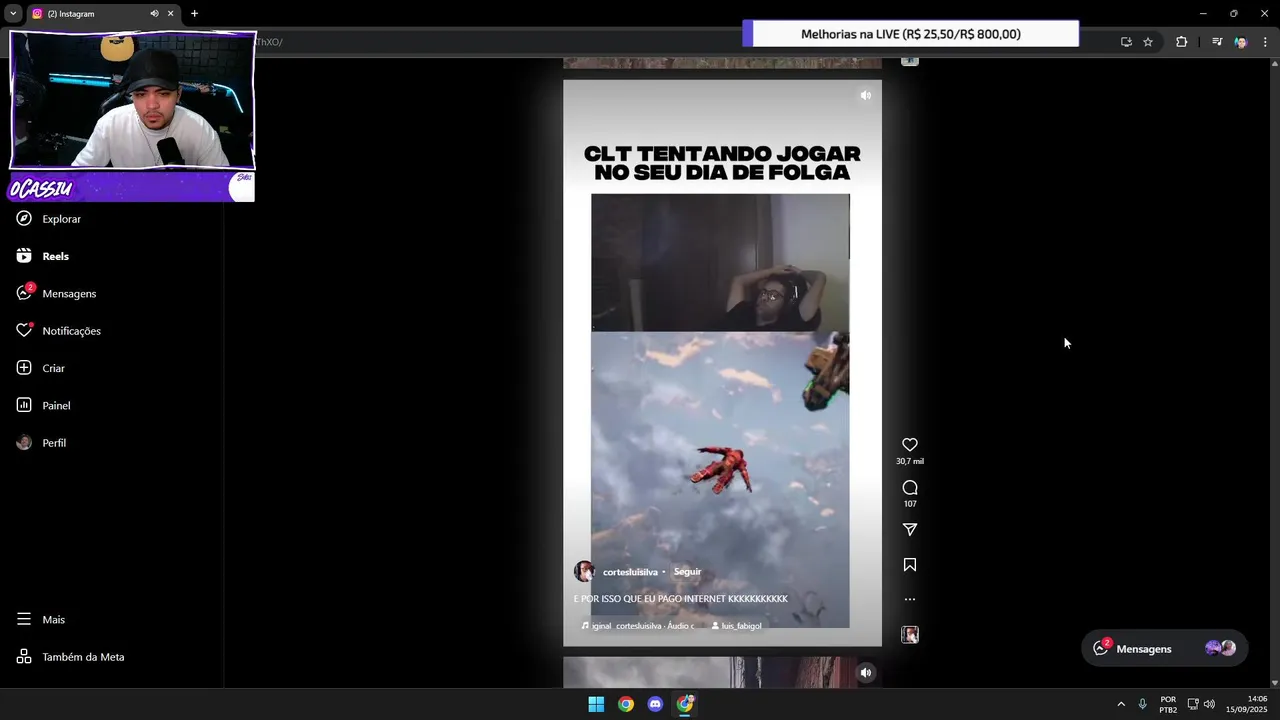Expand the Mais menu
The image size is (1280, 720).
pyautogui.click(x=53, y=620)
